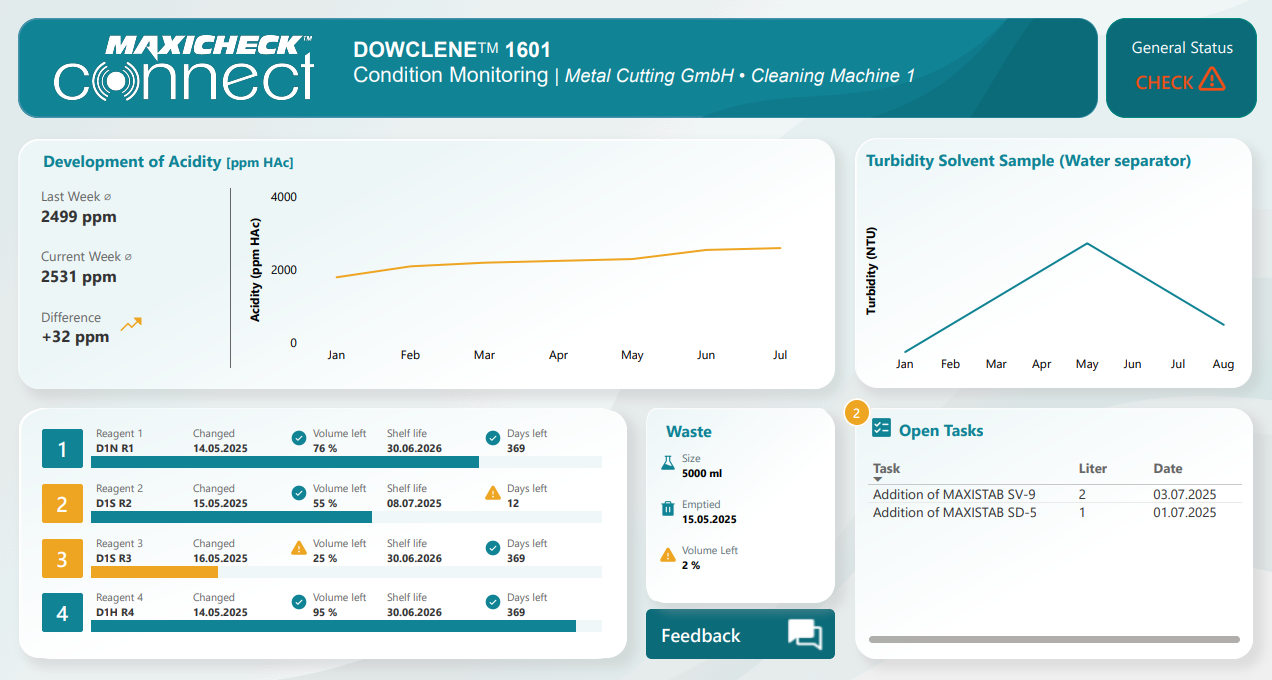The width and height of the screenshot is (1272, 680).
Task: Click Reagent 4 volume left checkmark icon
Action: 298,602
